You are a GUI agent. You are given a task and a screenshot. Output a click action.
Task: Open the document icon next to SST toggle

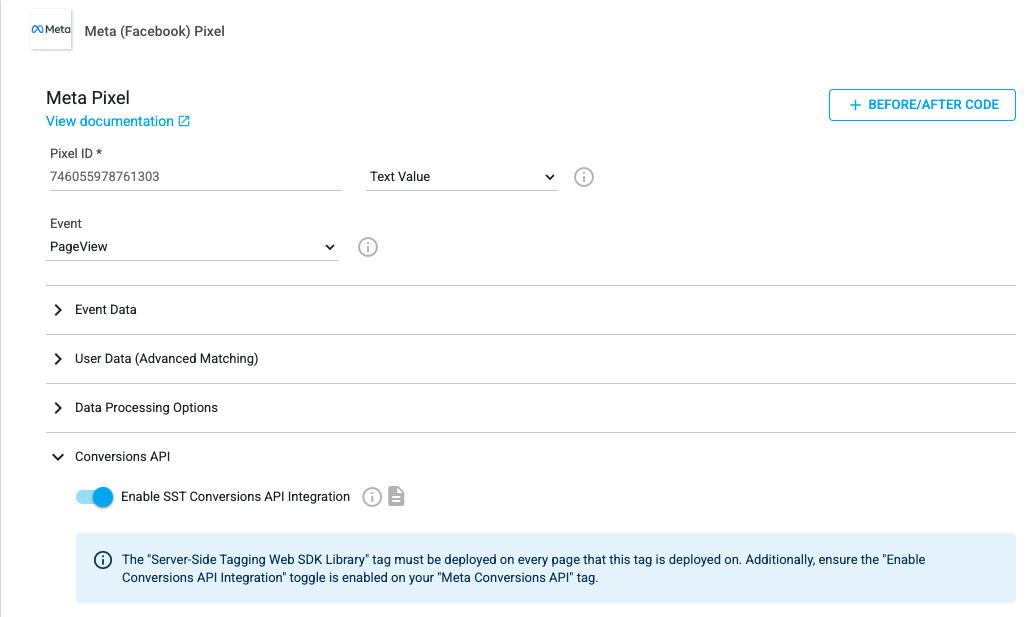point(396,497)
